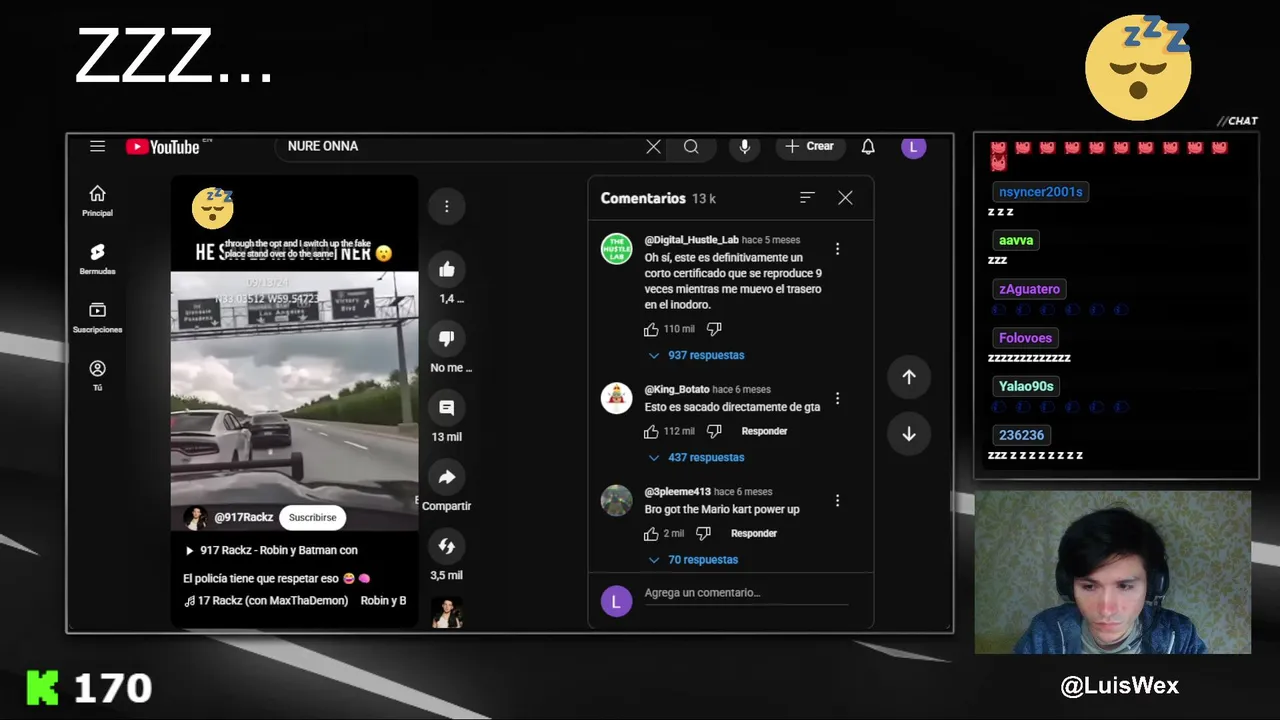Open Suscripciones in sidebar
The width and height of the screenshot is (1280, 720).
(x=97, y=317)
